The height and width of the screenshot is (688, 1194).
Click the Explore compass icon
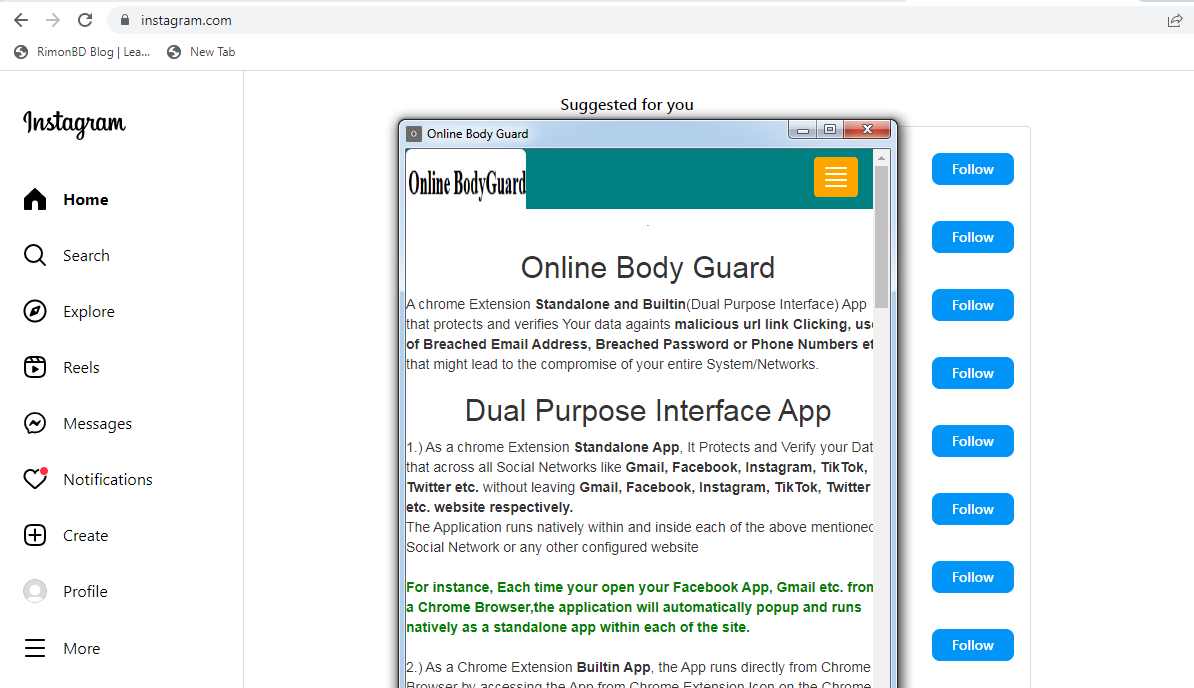tap(35, 311)
